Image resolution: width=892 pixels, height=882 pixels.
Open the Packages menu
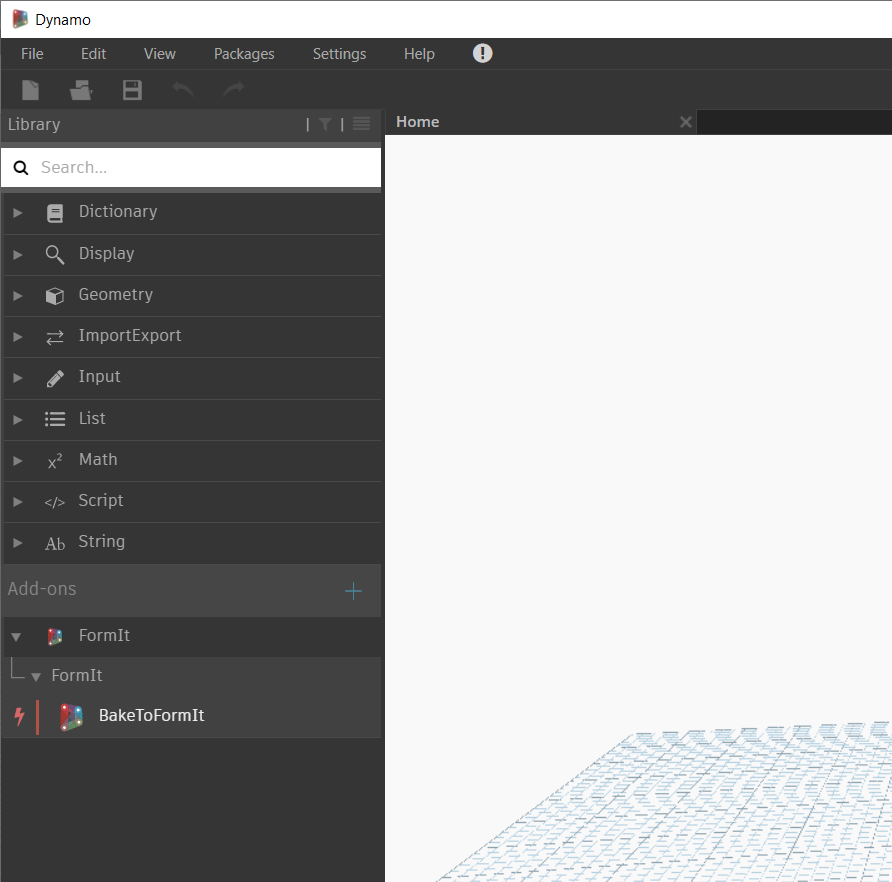coord(244,54)
